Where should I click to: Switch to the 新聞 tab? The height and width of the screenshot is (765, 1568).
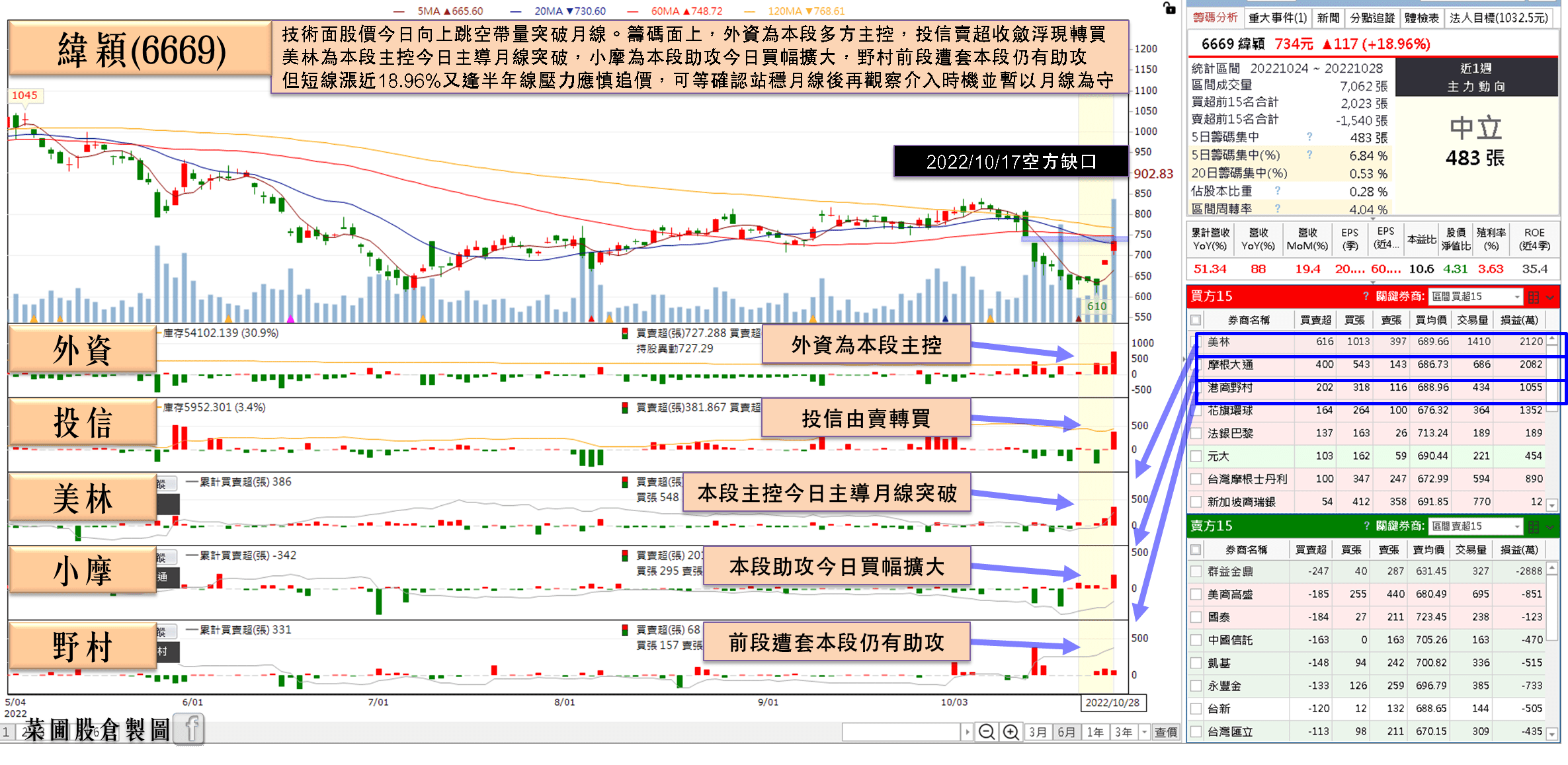coord(1328,18)
